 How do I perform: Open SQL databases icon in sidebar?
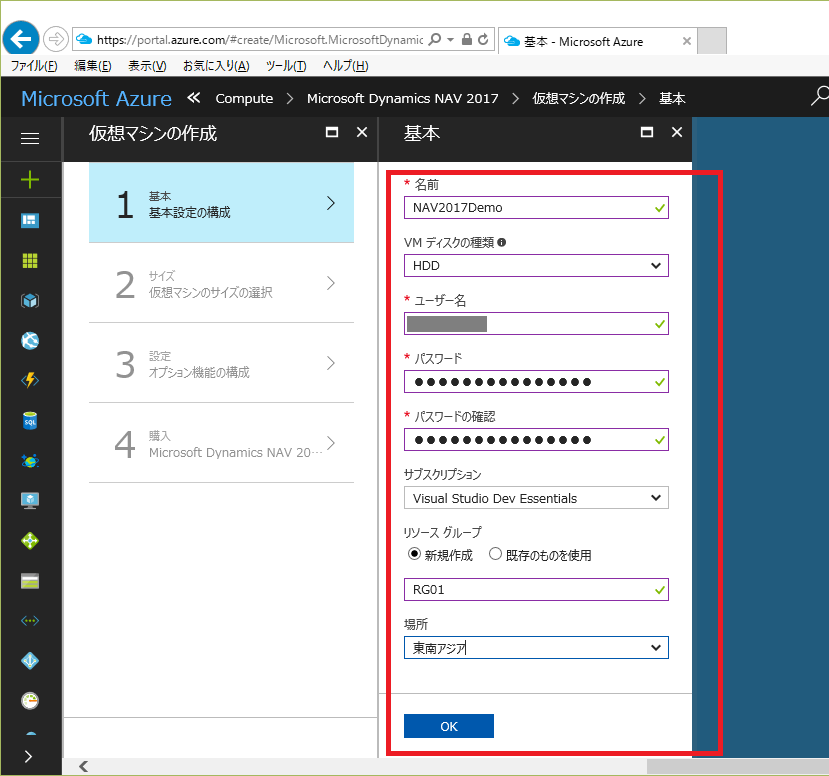(x=30, y=421)
